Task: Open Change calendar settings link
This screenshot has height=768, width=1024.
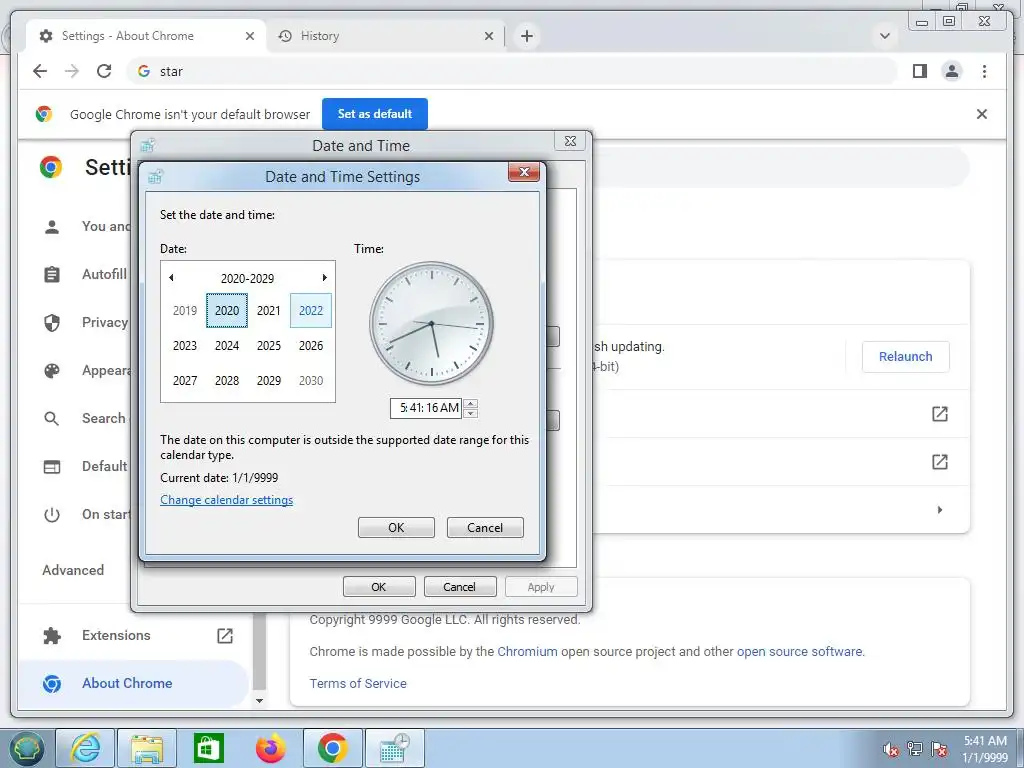Action: pyautogui.click(x=227, y=500)
